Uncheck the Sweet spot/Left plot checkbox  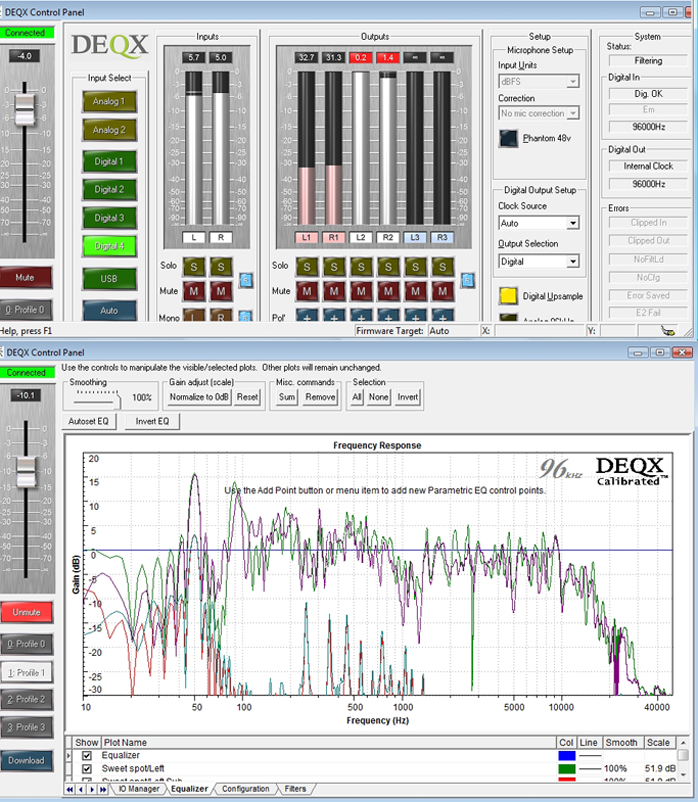tap(86, 768)
